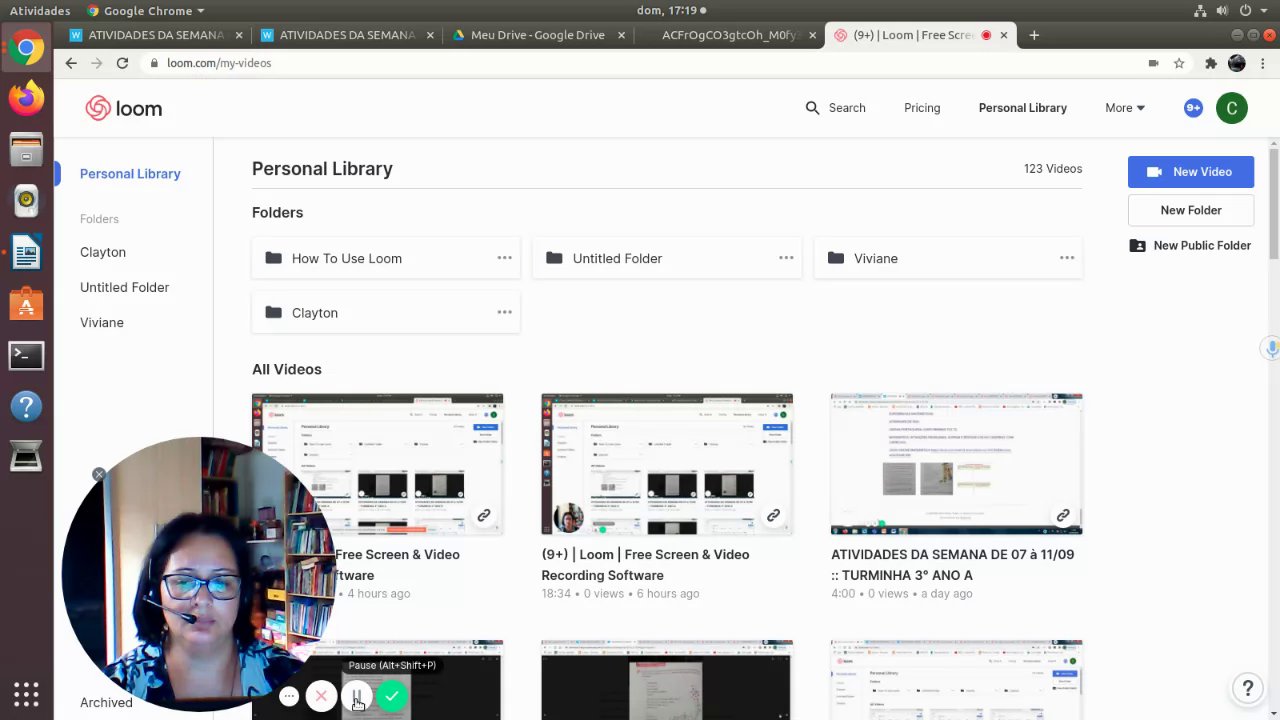Screen dimensions: 1280x720
Task: Open Terminal from the dock
Action: tap(26, 355)
